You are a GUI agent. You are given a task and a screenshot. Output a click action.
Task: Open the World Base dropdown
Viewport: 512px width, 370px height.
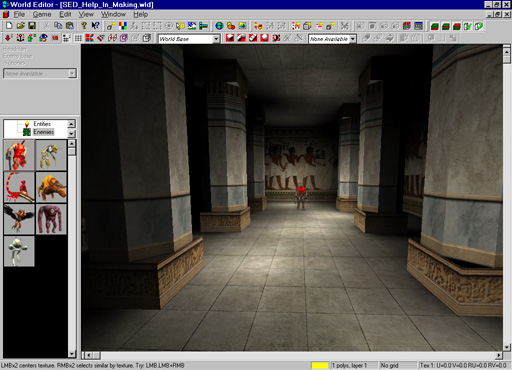pos(216,39)
